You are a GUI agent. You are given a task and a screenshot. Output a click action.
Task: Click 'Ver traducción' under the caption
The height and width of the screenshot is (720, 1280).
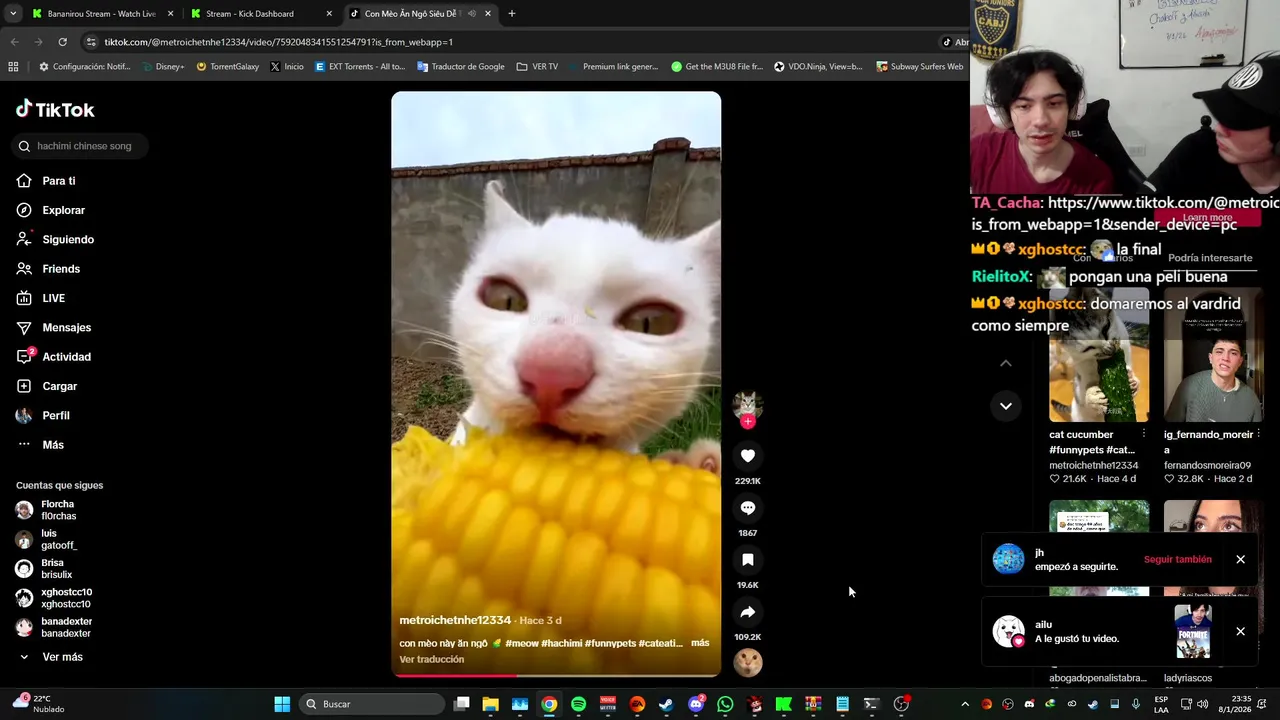pyautogui.click(x=431, y=659)
